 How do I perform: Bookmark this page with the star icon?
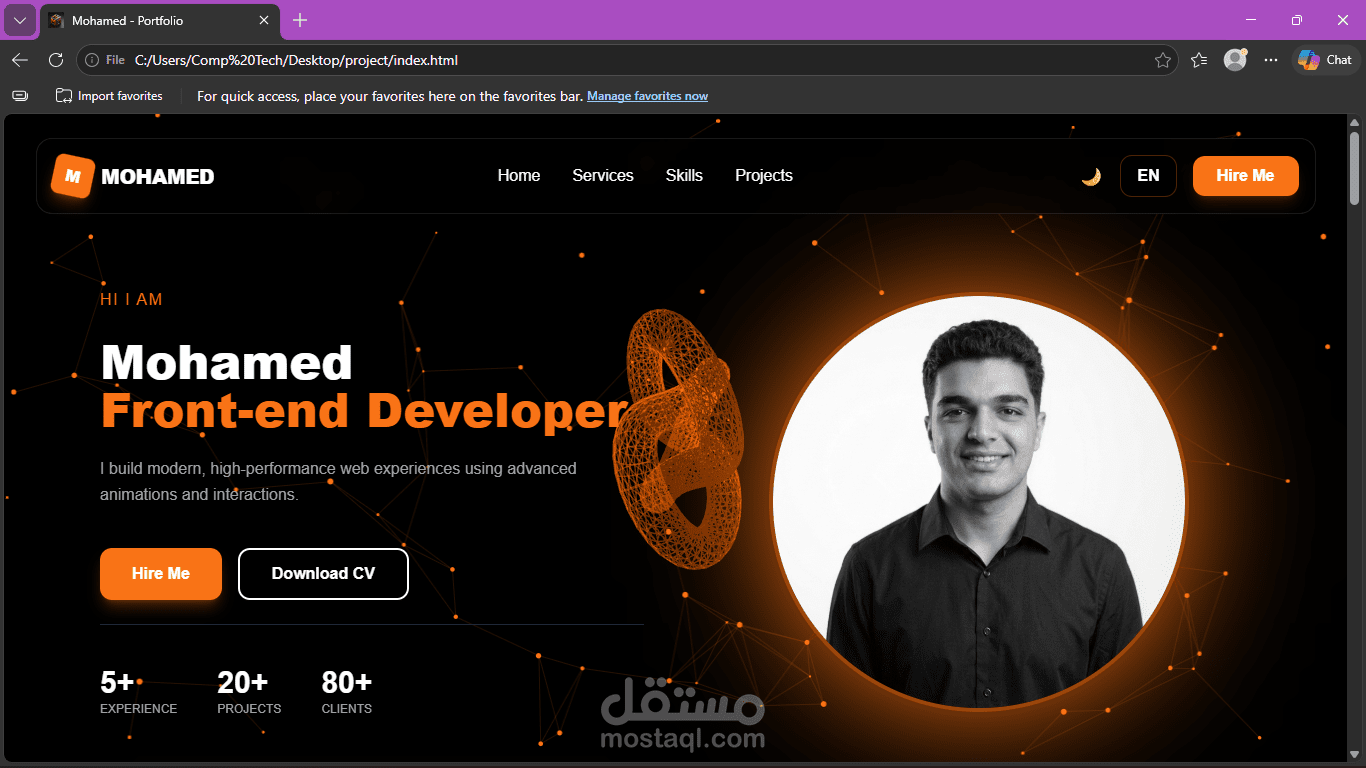1162,60
